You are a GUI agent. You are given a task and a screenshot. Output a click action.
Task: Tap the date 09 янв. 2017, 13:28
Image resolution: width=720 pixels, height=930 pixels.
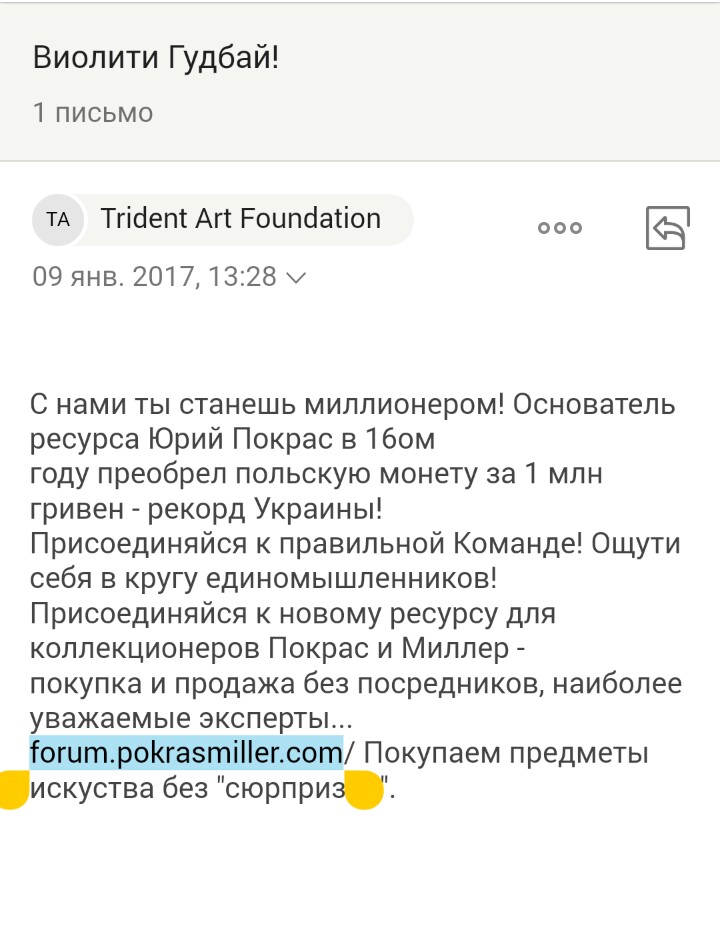pyautogui.click(x=154, y=277)
